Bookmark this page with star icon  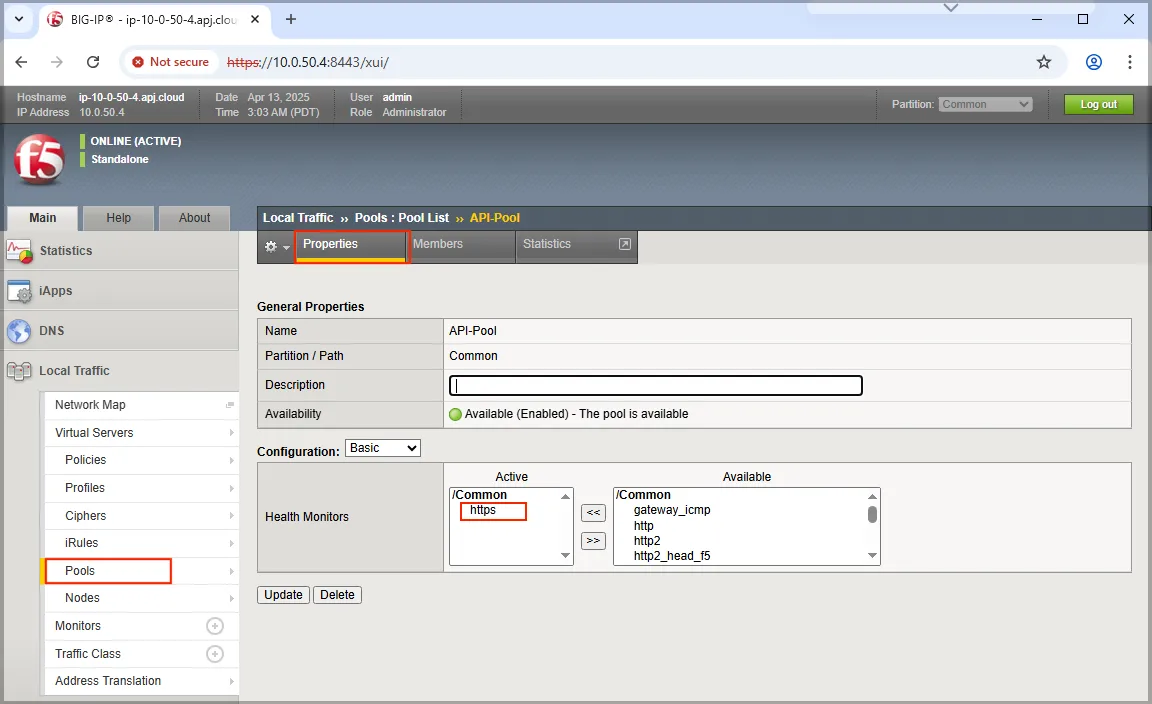pyautogui.click(x=1044, y=62)
